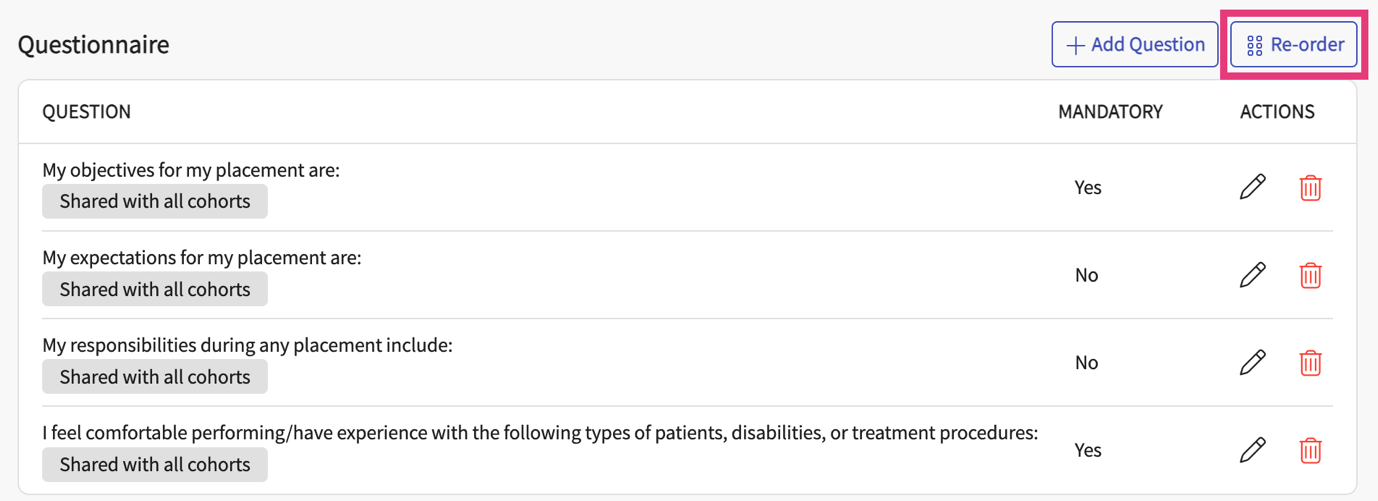Click the 'Shared with all cohorts' tag under comfortable performing
The width and height of the screenshot is (1378, 501).
155,465
